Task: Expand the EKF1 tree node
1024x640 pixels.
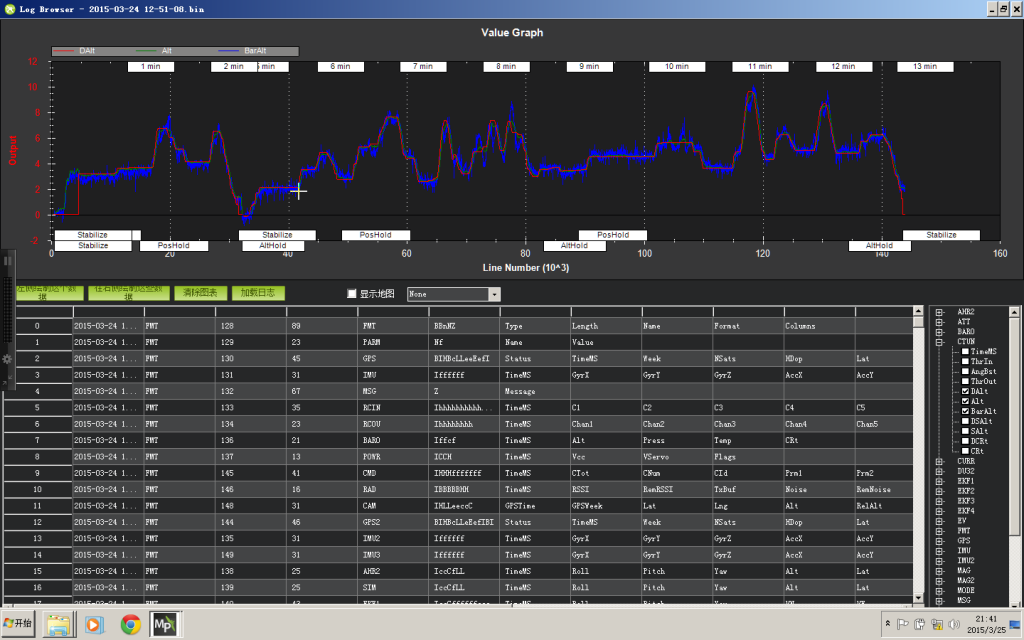Action: click(939, 481)
